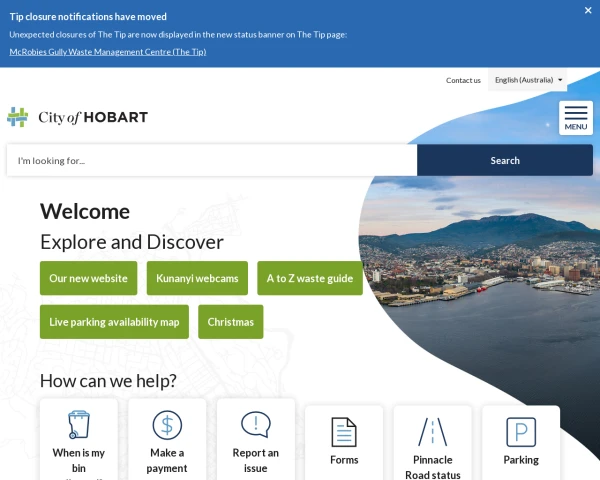Viewport: 600px width, 480px height.
Task: Click the Contact us link
Action: click(463, 80)
